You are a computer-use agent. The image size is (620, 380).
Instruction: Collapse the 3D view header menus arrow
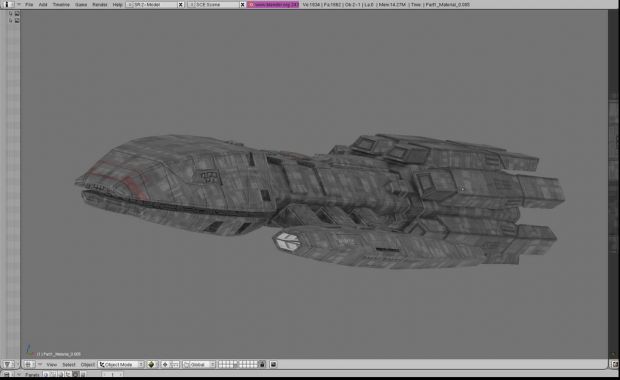tap(40, 364)
